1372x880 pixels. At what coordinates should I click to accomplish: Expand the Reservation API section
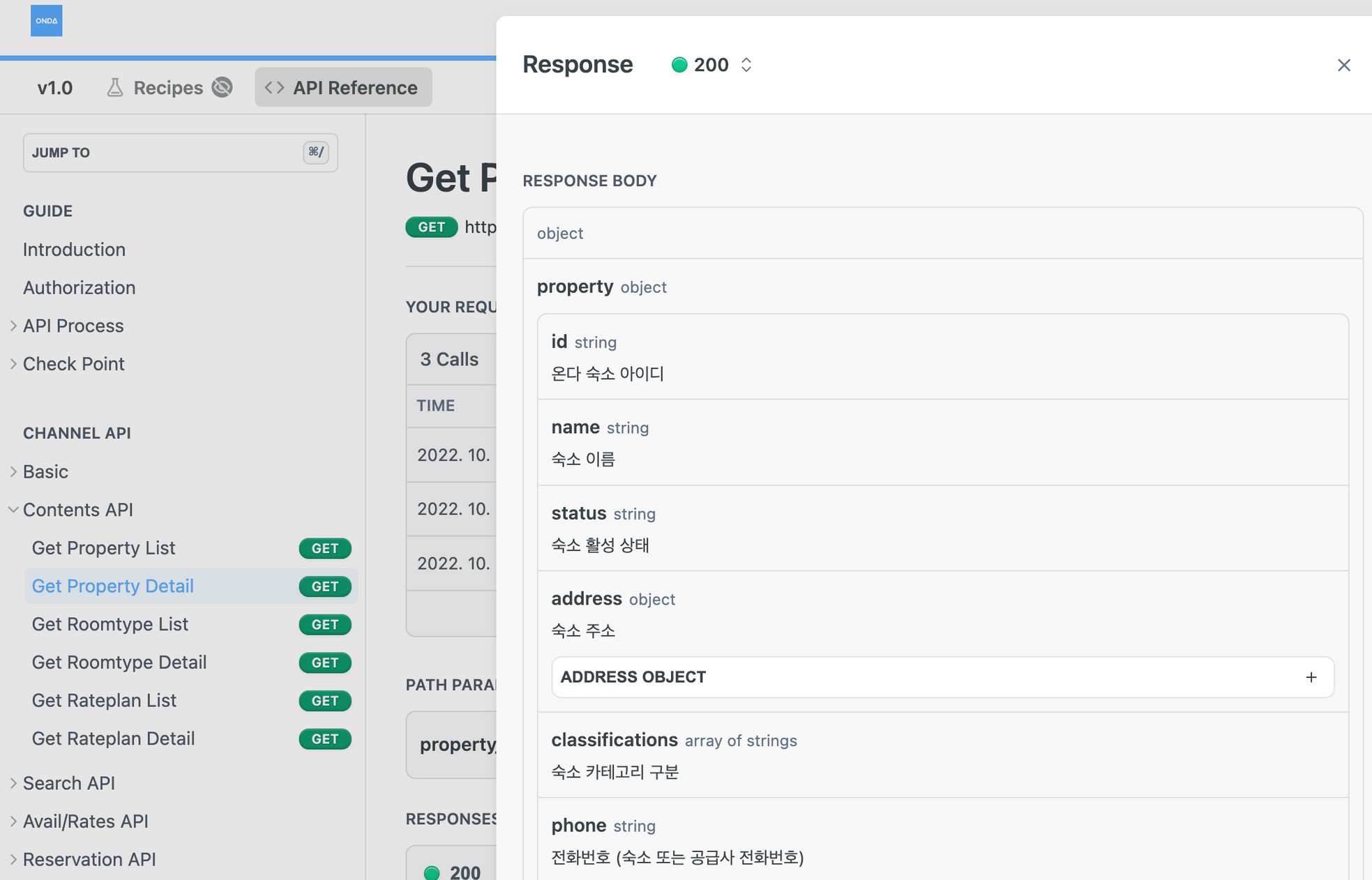89,859
